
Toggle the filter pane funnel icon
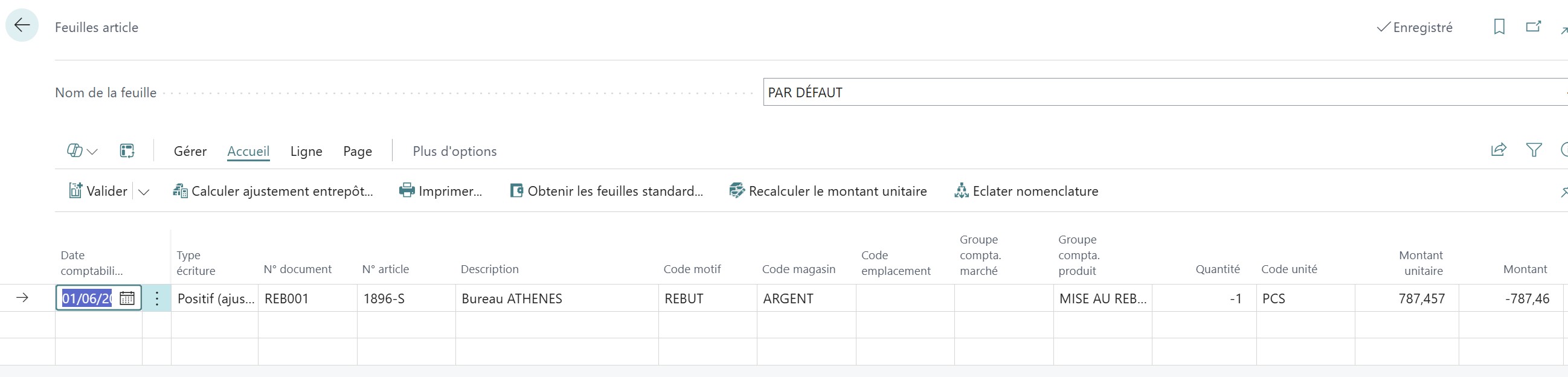point(1534,150)
